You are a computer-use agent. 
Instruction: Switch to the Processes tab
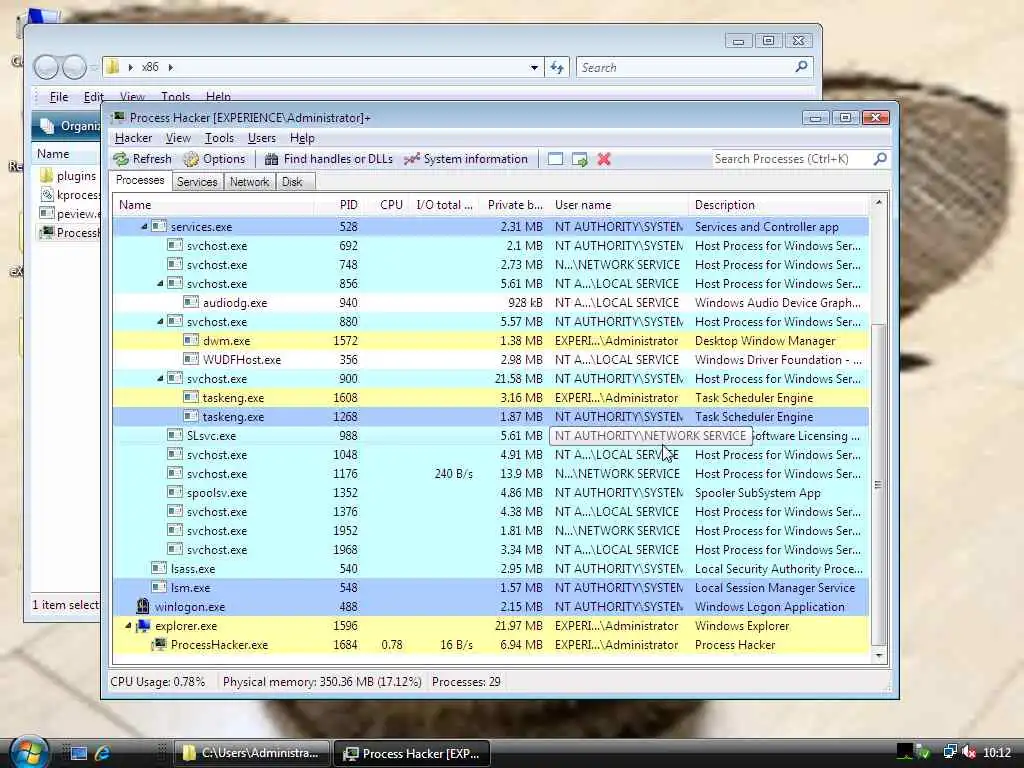click(140, 180)
